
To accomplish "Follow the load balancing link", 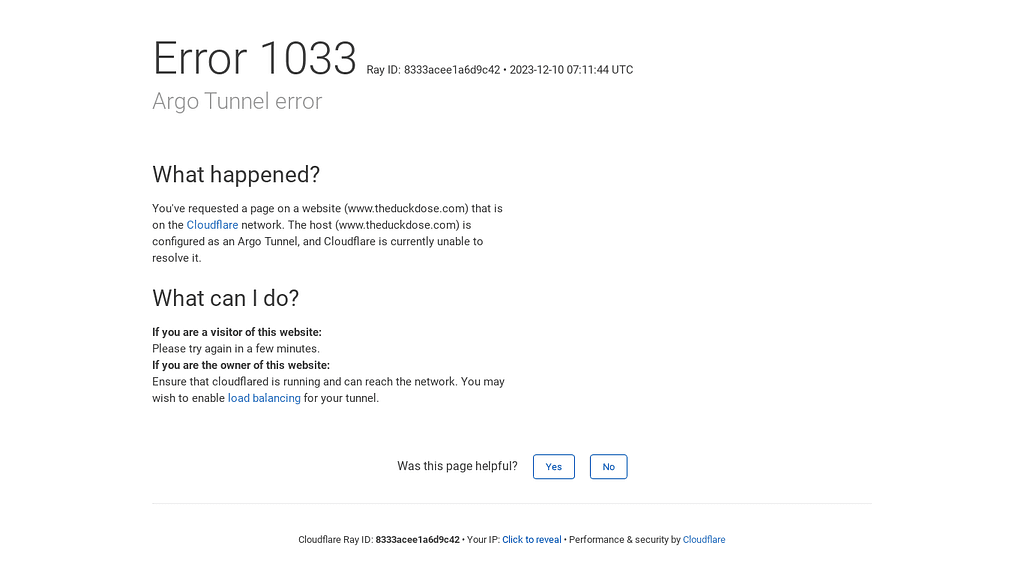I will pos(264,398).
